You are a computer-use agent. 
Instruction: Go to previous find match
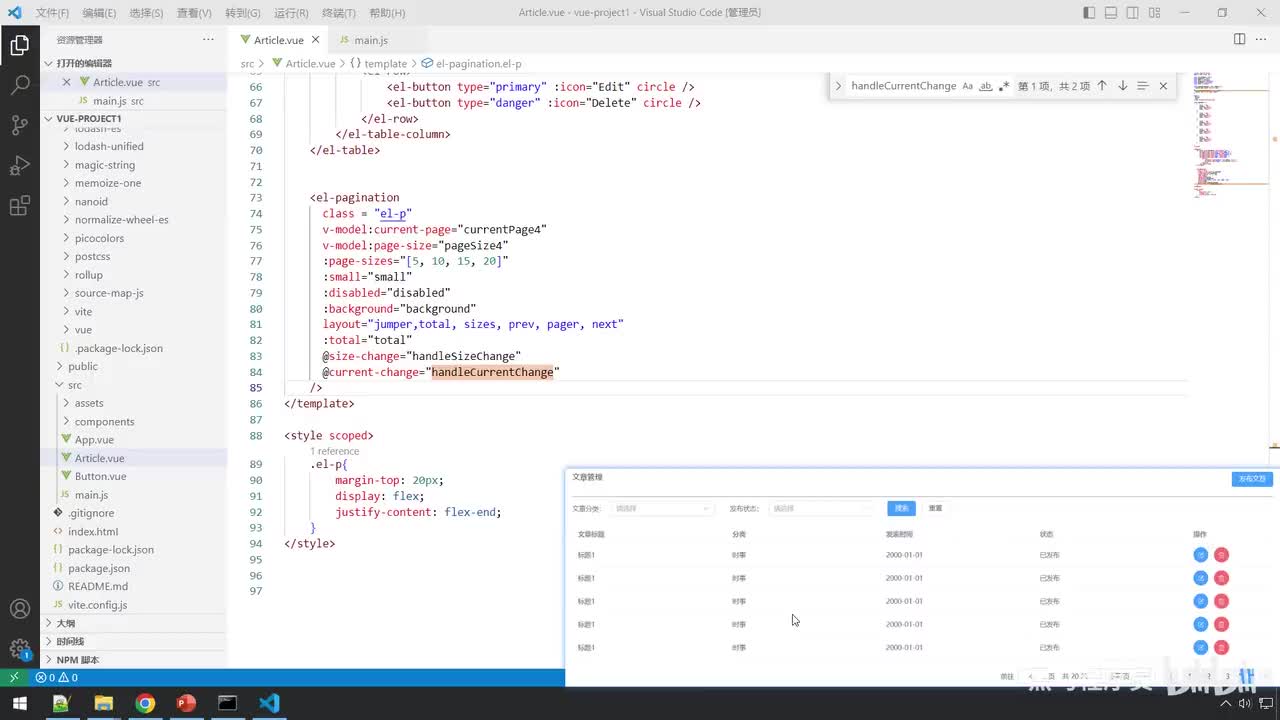[x=1102, y=86]
